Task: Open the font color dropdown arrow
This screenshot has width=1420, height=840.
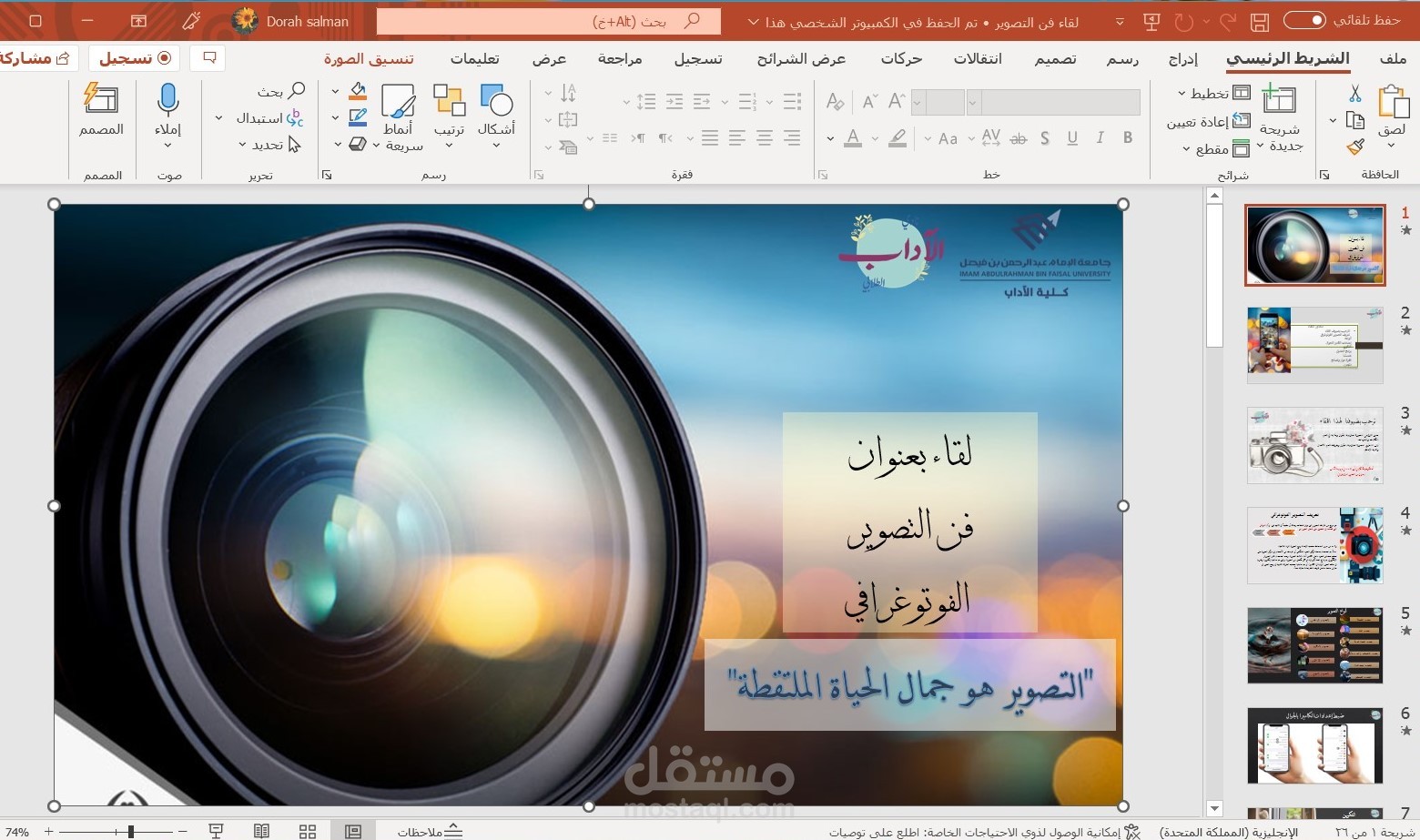Action: pos(830,139)
